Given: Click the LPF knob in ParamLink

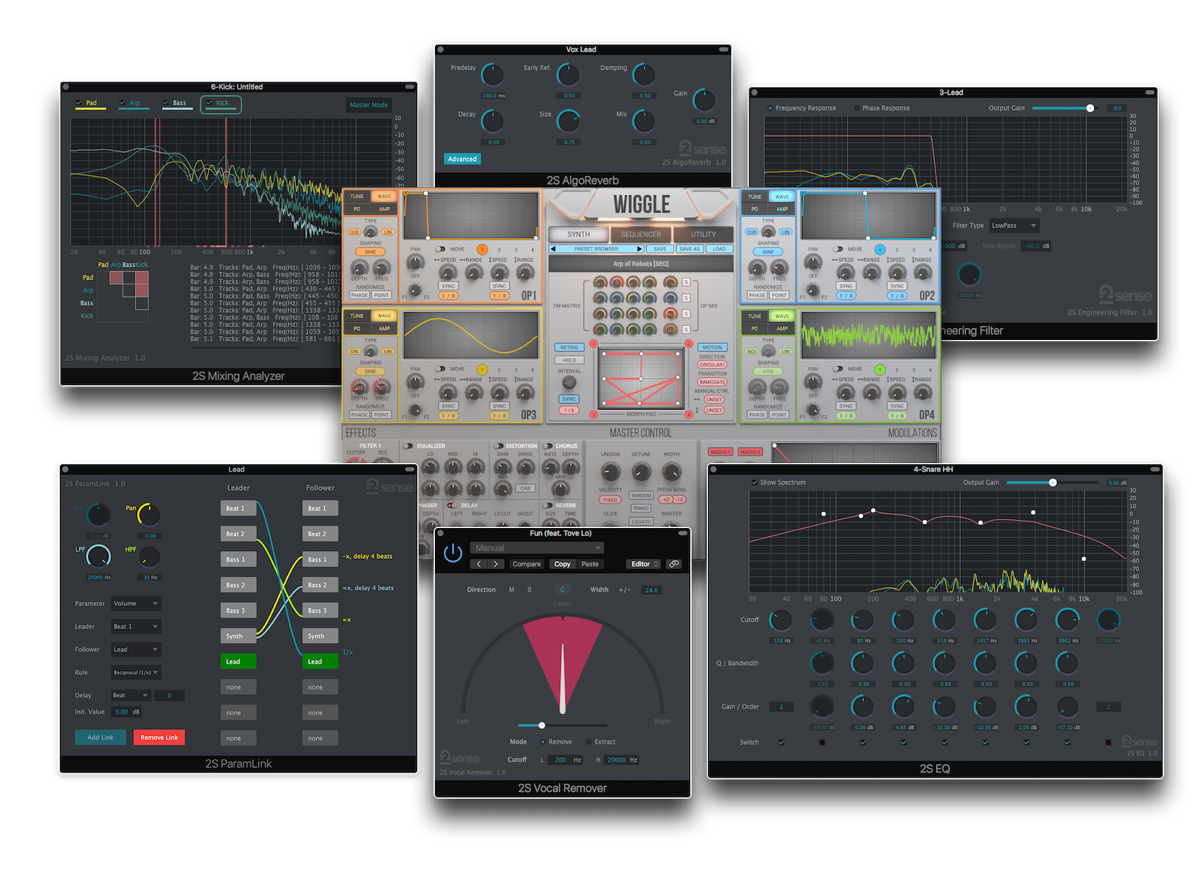Looking at the screenshot, I should tap(98, 557).
